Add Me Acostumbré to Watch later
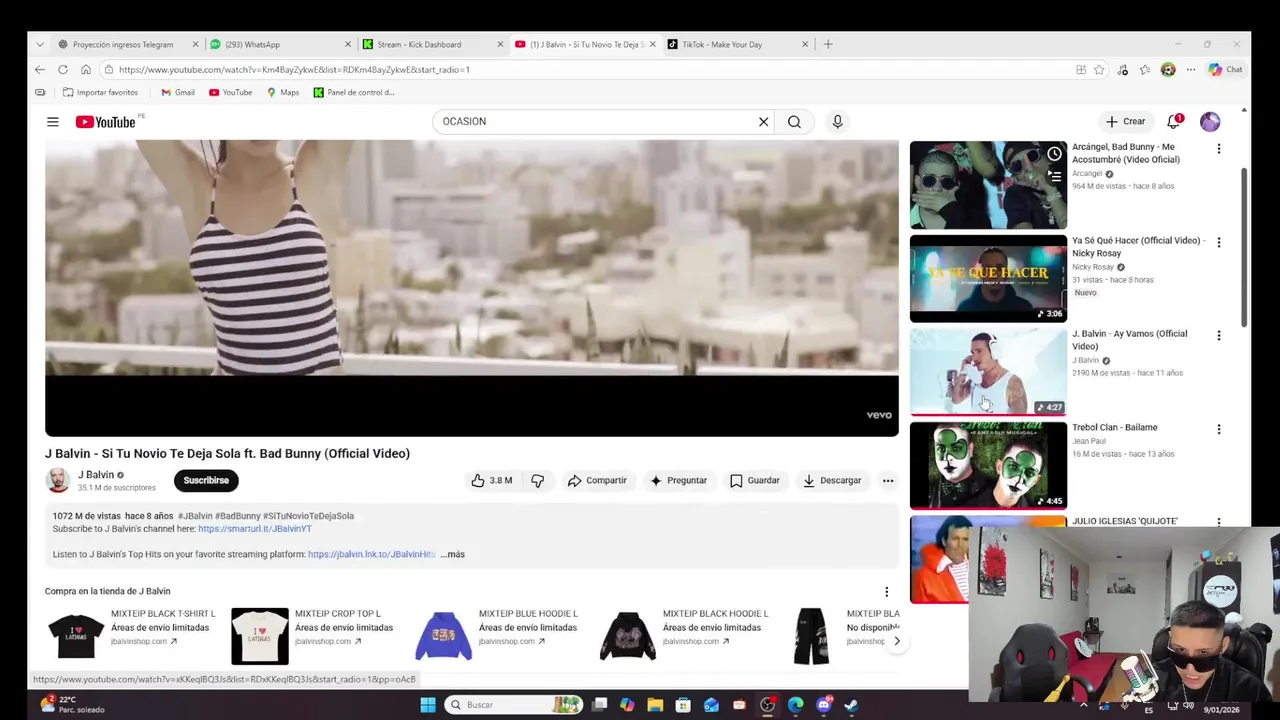The height and width of the screenshot is (720, 1280). tap(1054, 154)
